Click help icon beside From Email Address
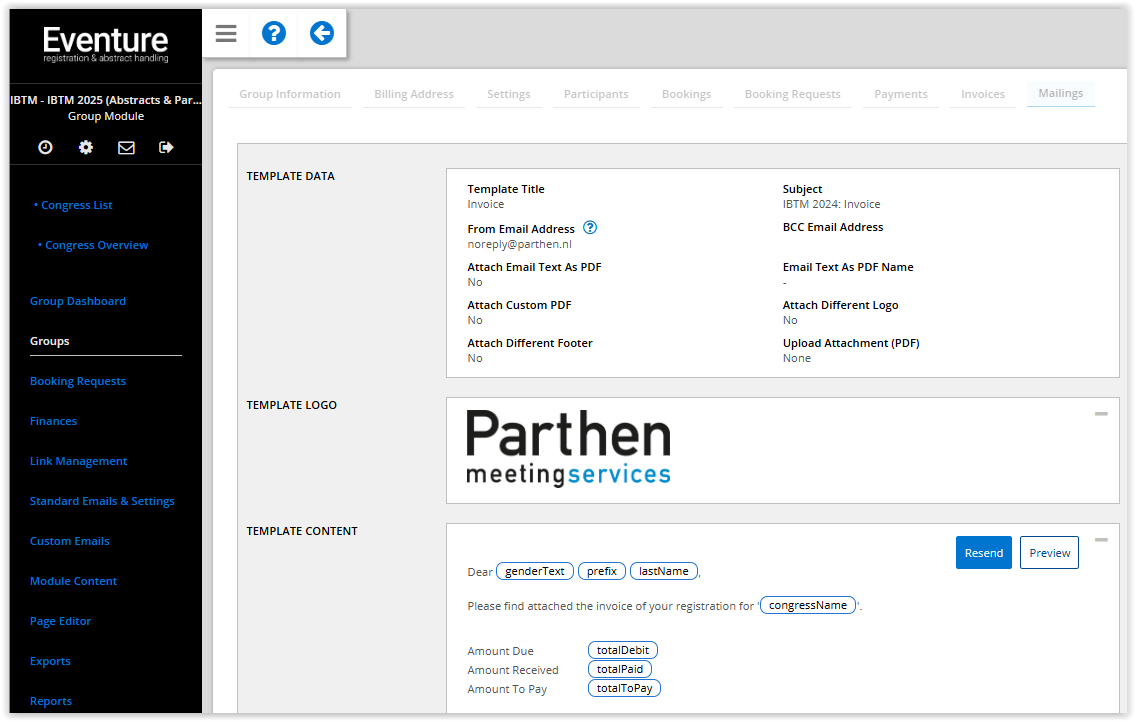Image resolution: width=1135 pixels, height=721 pixels. pyautogui.click(x=590, y=228)
